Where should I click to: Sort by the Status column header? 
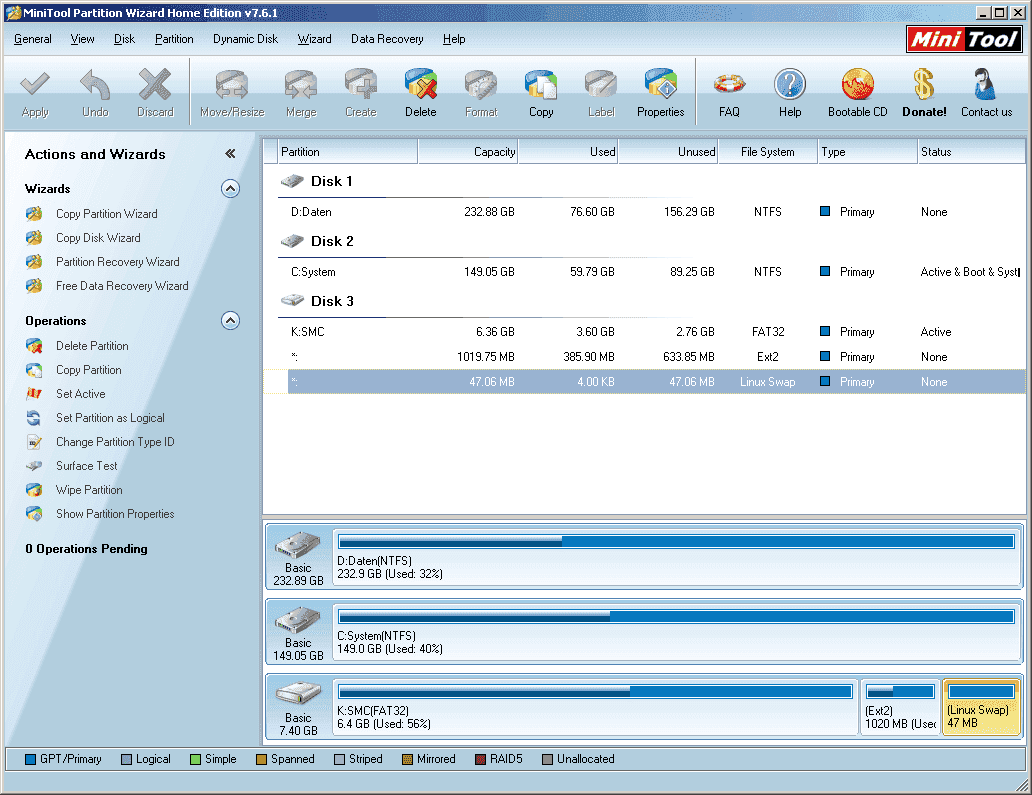(x=971, y=152)
